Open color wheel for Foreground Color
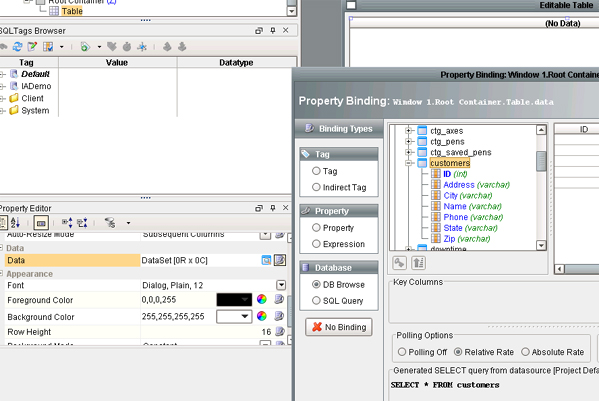Screen dimensions: 599x401 coord(262,299)
